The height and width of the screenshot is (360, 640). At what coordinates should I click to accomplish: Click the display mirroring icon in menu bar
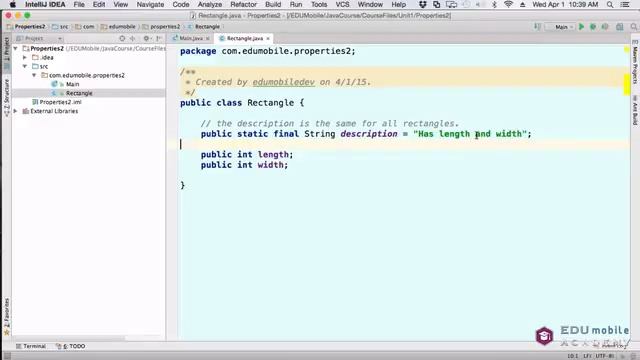(451, 4)
